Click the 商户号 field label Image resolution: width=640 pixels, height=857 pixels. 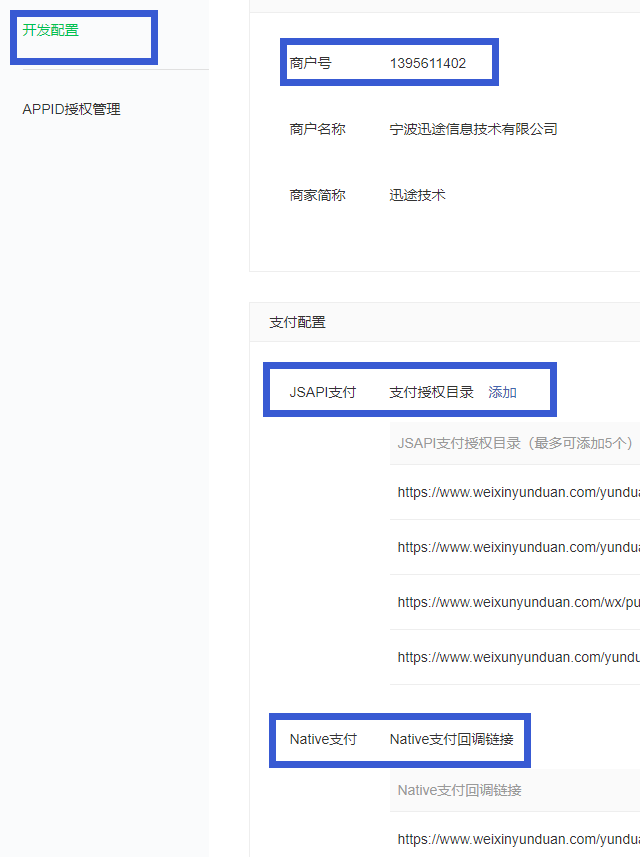[310, 63]
